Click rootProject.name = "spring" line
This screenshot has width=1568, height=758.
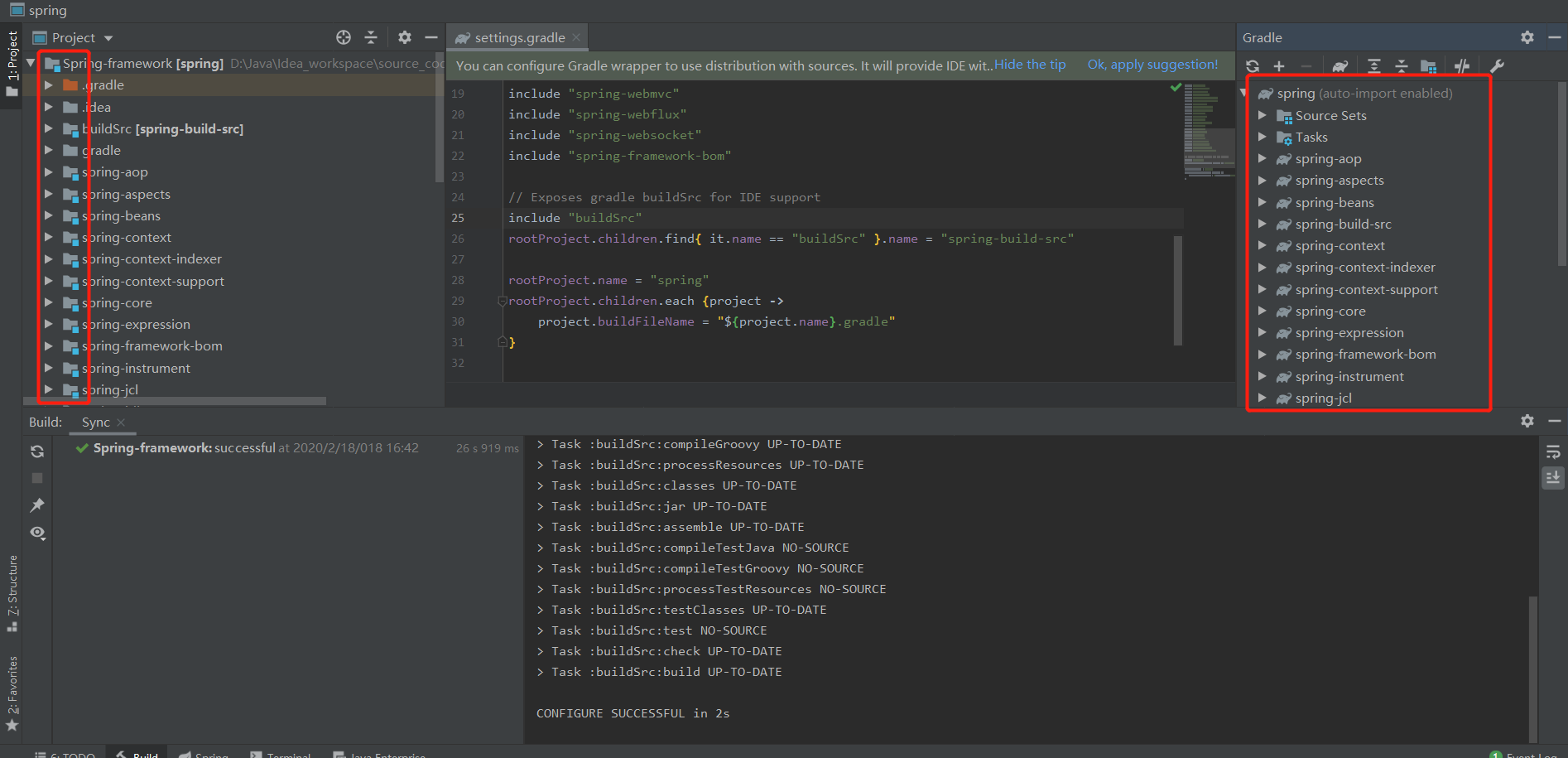[608, 280]
